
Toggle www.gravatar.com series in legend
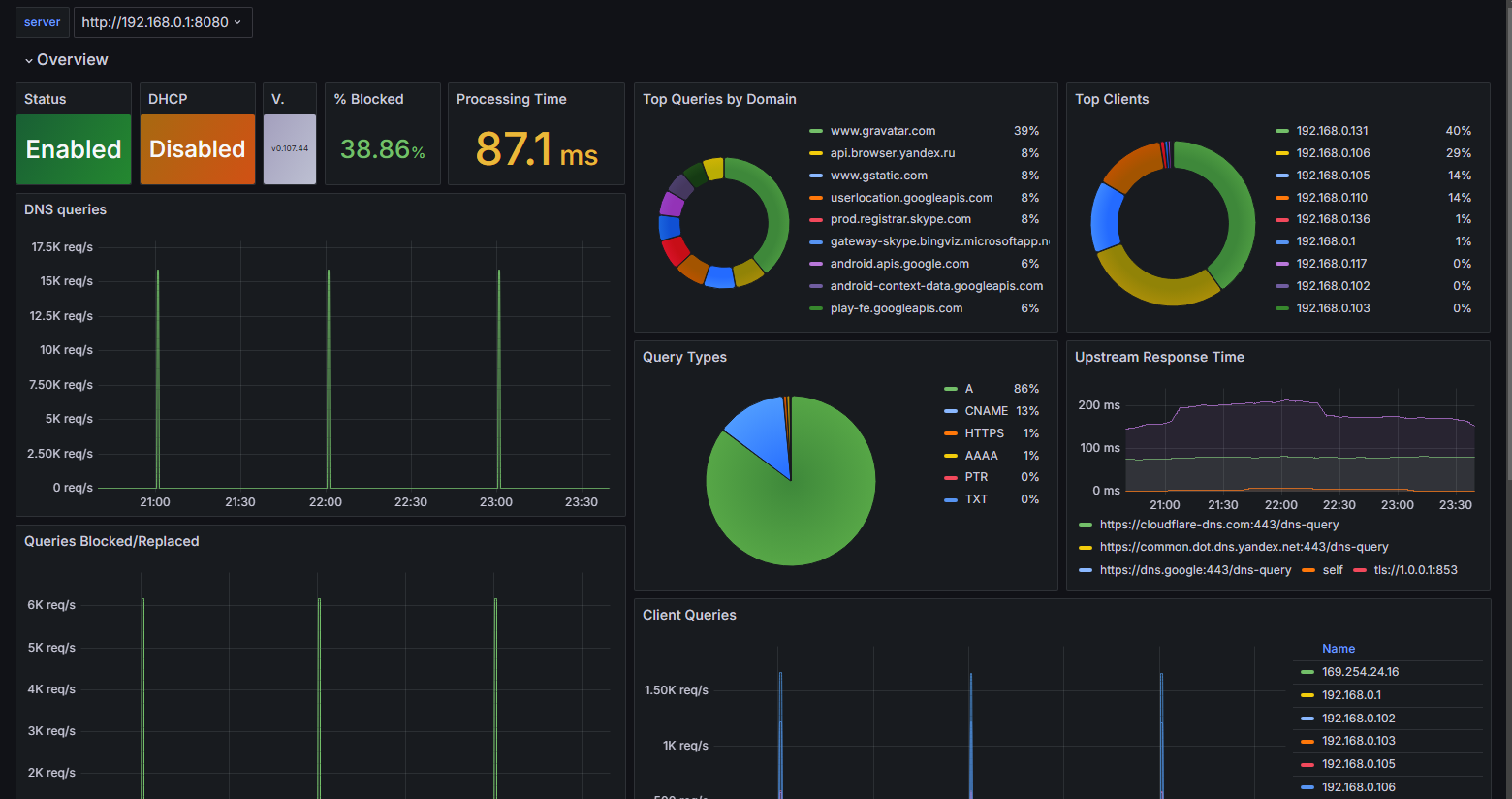(x=882, y=131)
